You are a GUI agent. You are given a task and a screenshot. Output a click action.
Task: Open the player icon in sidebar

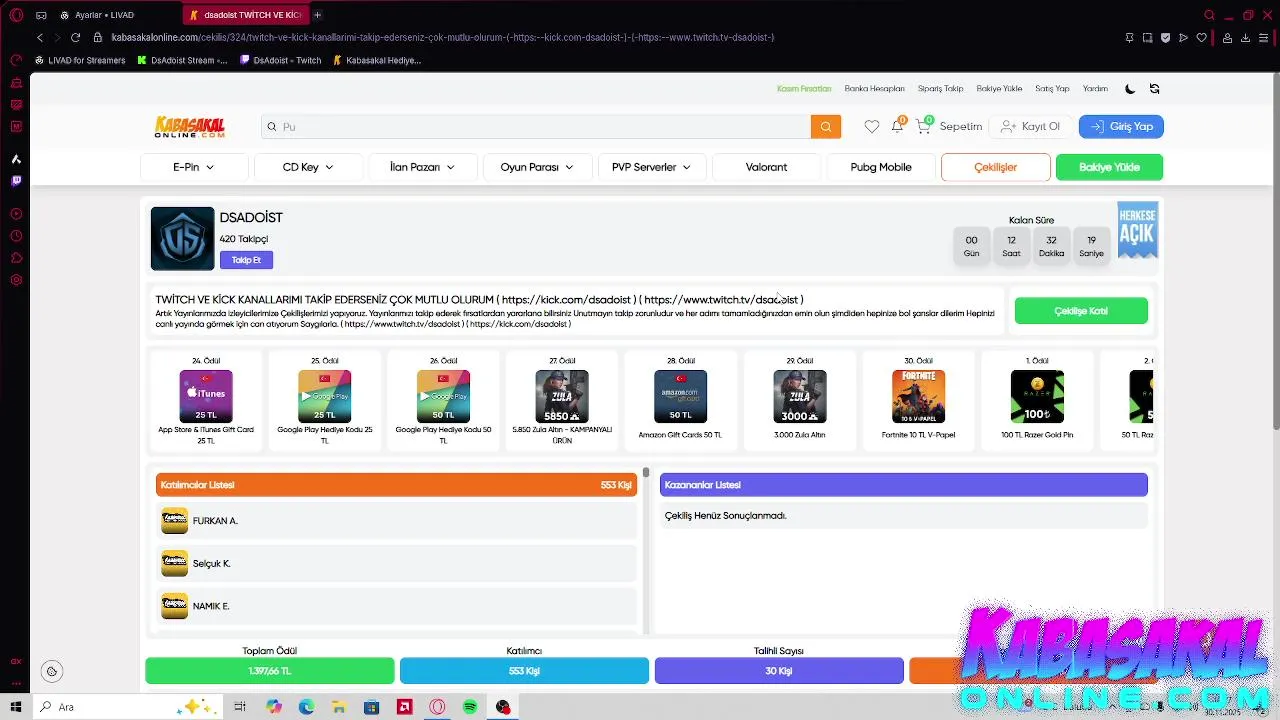16,214
